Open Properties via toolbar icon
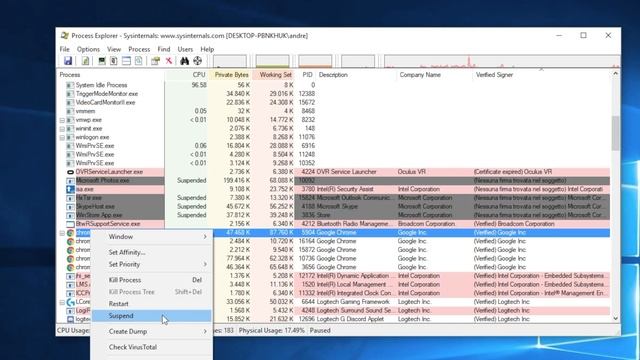Viewport: 640px width, 360px height. point(155,61)
